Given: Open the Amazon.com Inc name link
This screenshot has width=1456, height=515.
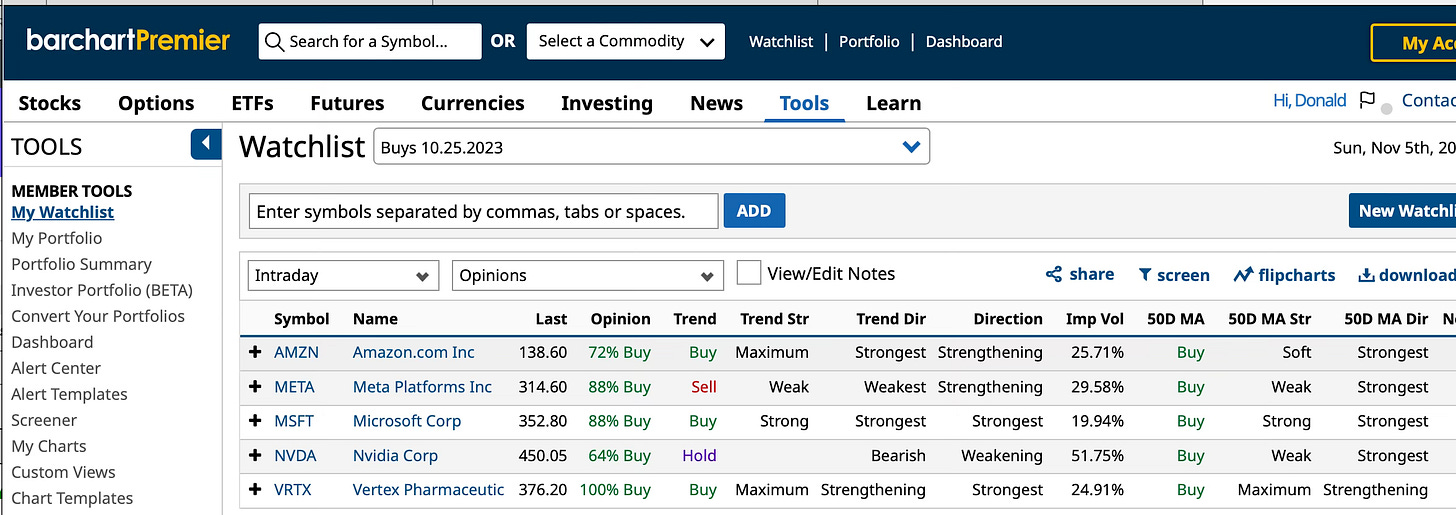Looking at the screenshot, I should pos(414,352).
